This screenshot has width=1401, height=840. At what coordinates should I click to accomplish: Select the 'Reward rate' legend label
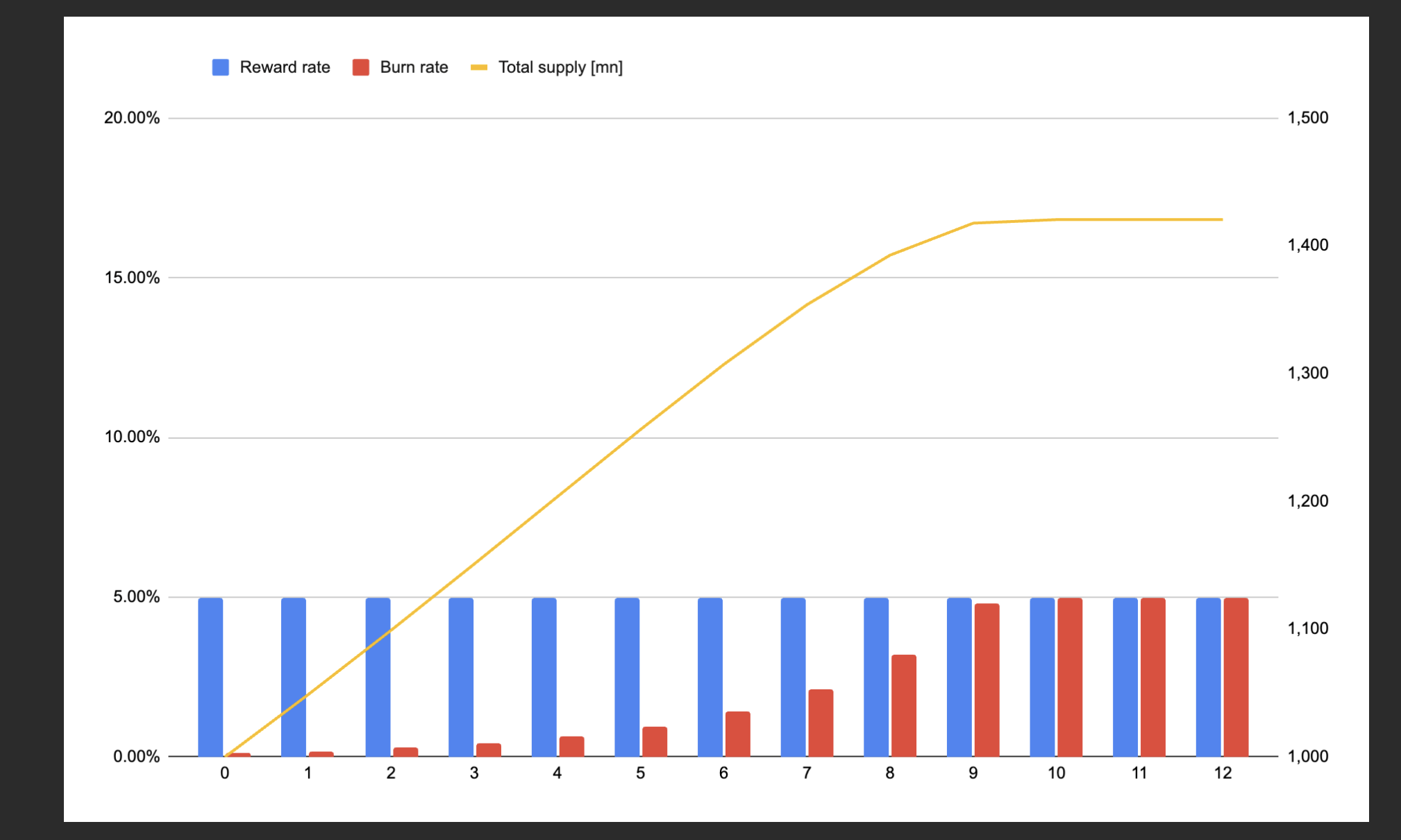point(285,67)
